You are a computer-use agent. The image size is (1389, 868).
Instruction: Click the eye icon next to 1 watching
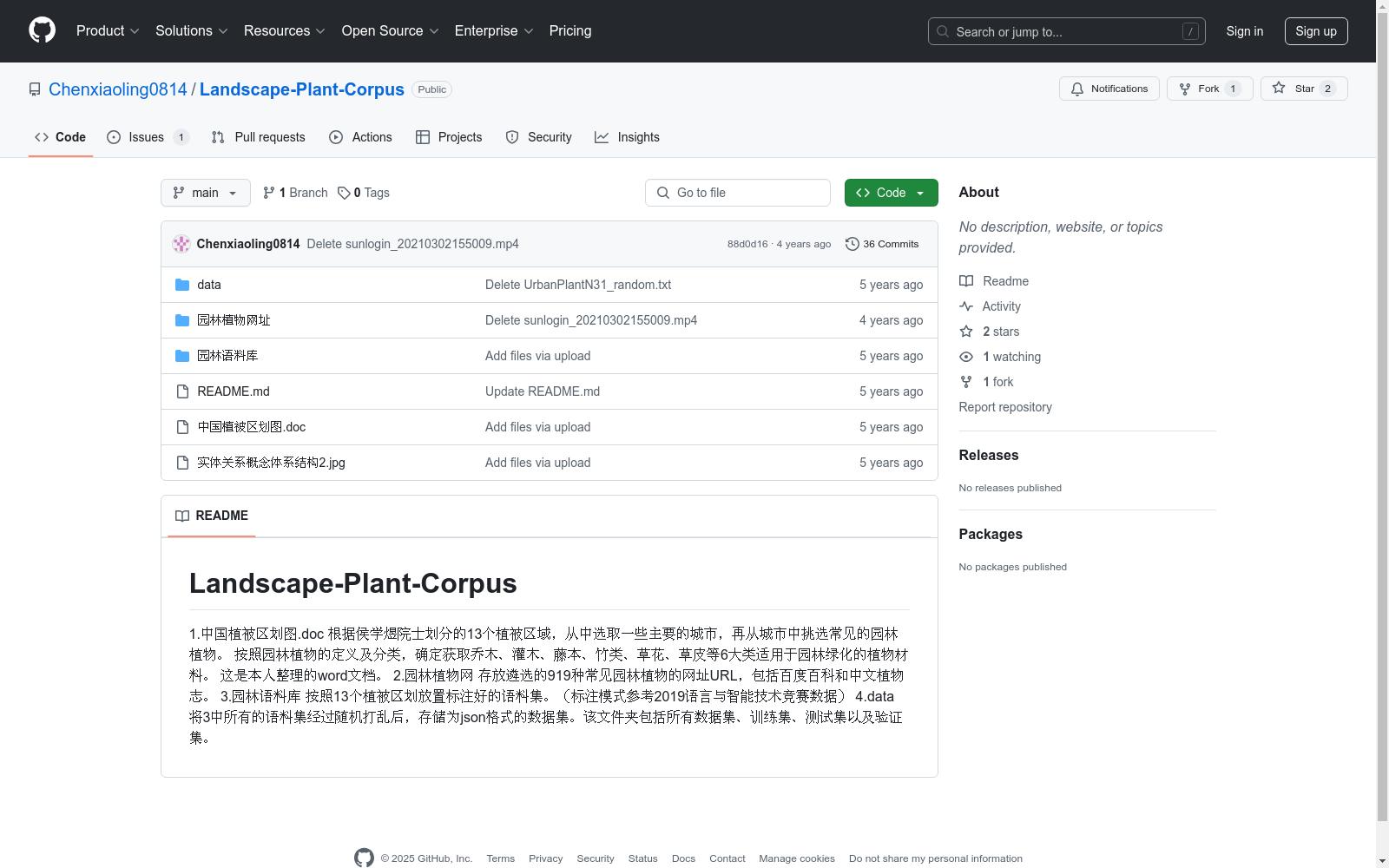tap(966, 357)
